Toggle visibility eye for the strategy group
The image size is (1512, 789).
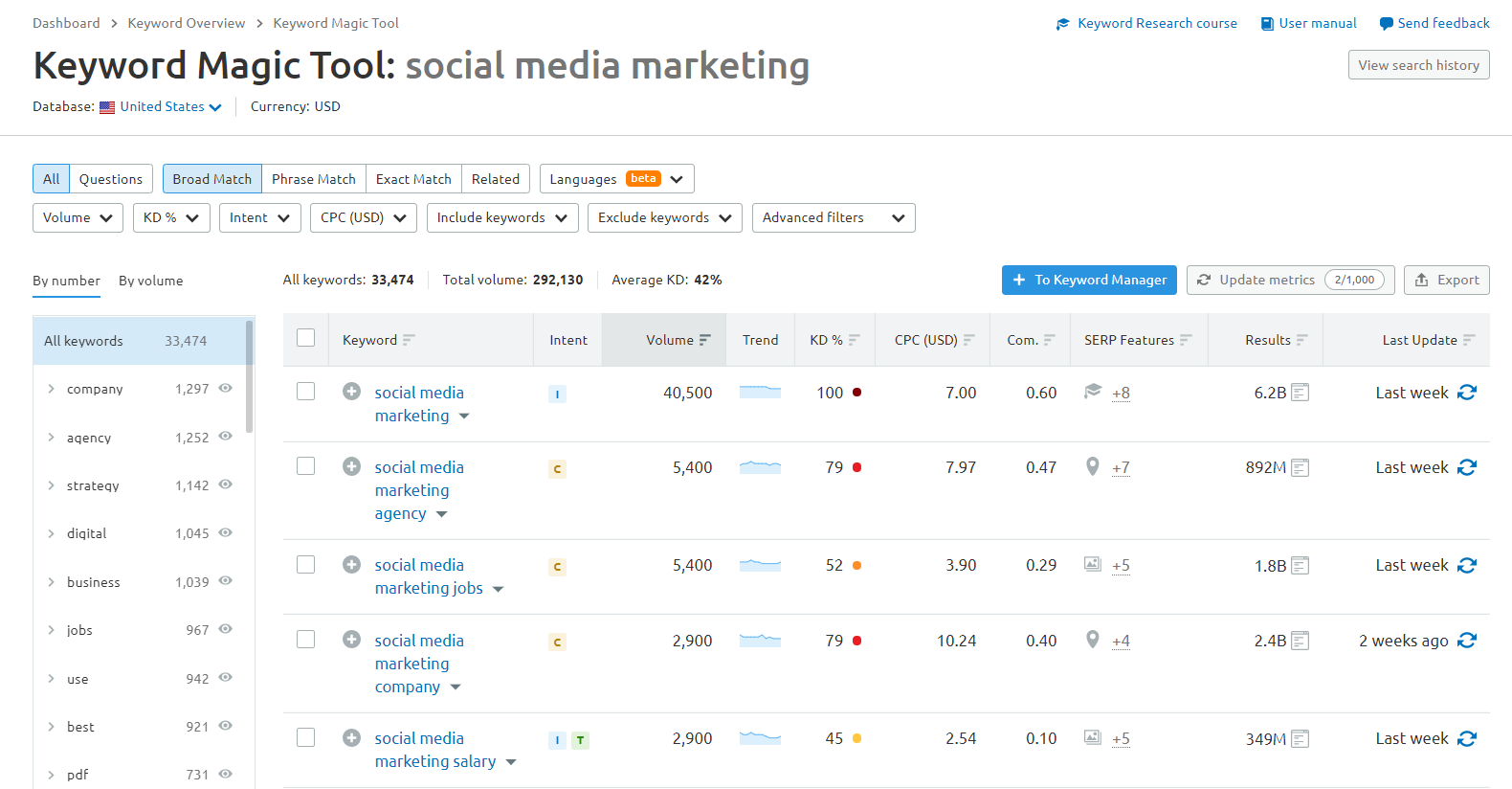point(226,485)
